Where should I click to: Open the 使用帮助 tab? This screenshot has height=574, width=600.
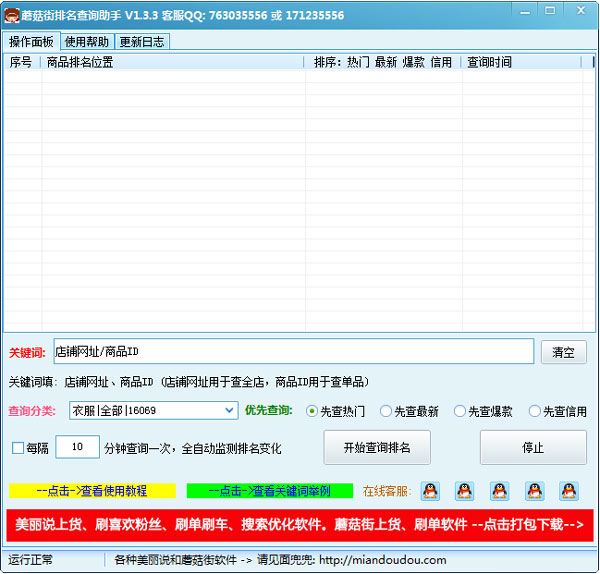[x=87, y=41]
